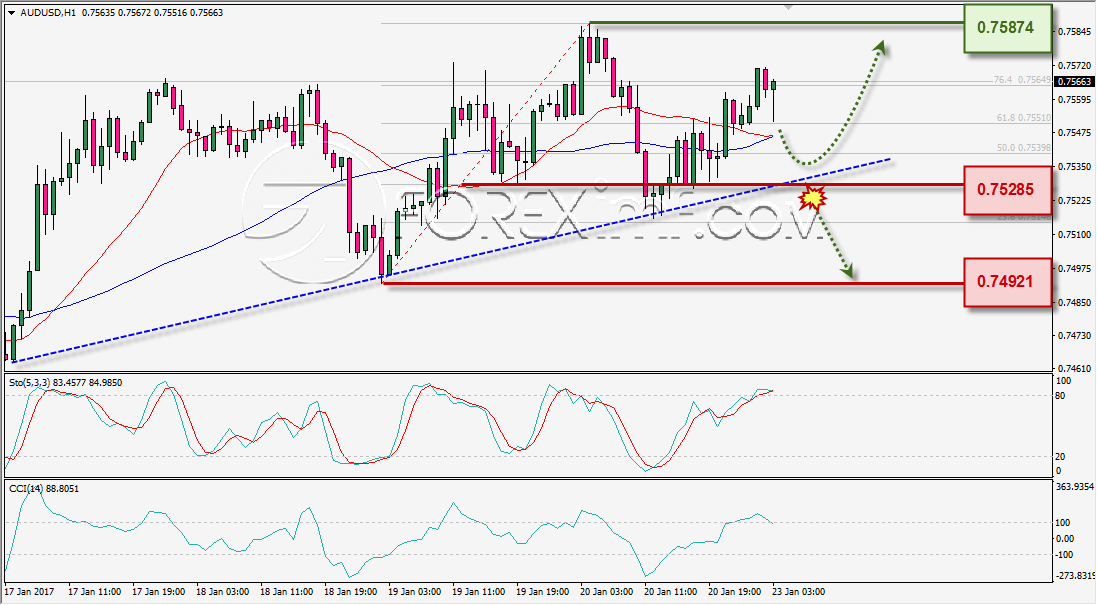Click the 17 Jan 11:00 time label
This screenshot has height=605, width=1097.
pyautogui.click(x=94, y=592)
